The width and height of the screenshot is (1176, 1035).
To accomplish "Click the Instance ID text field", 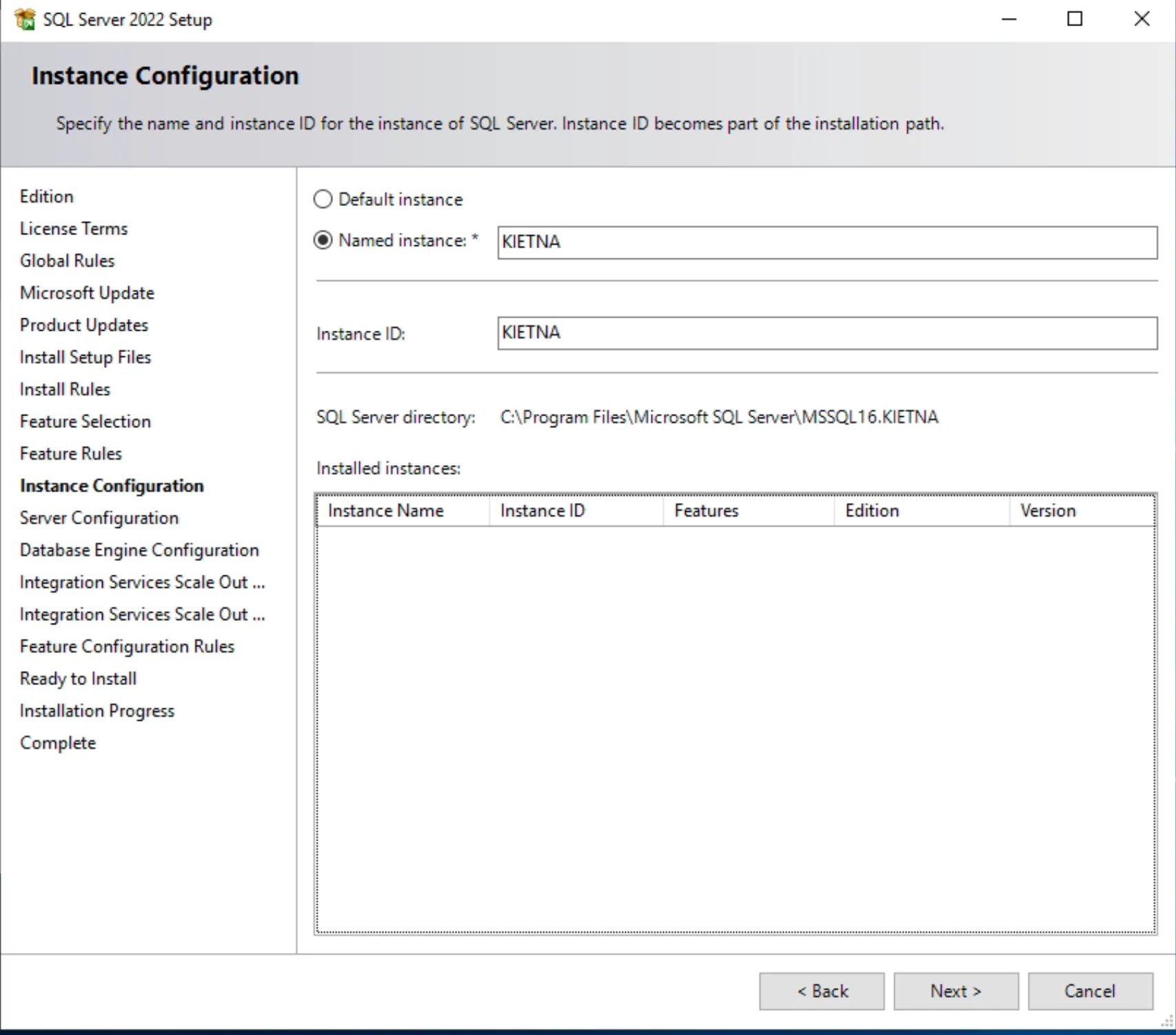I will [827, 333].
